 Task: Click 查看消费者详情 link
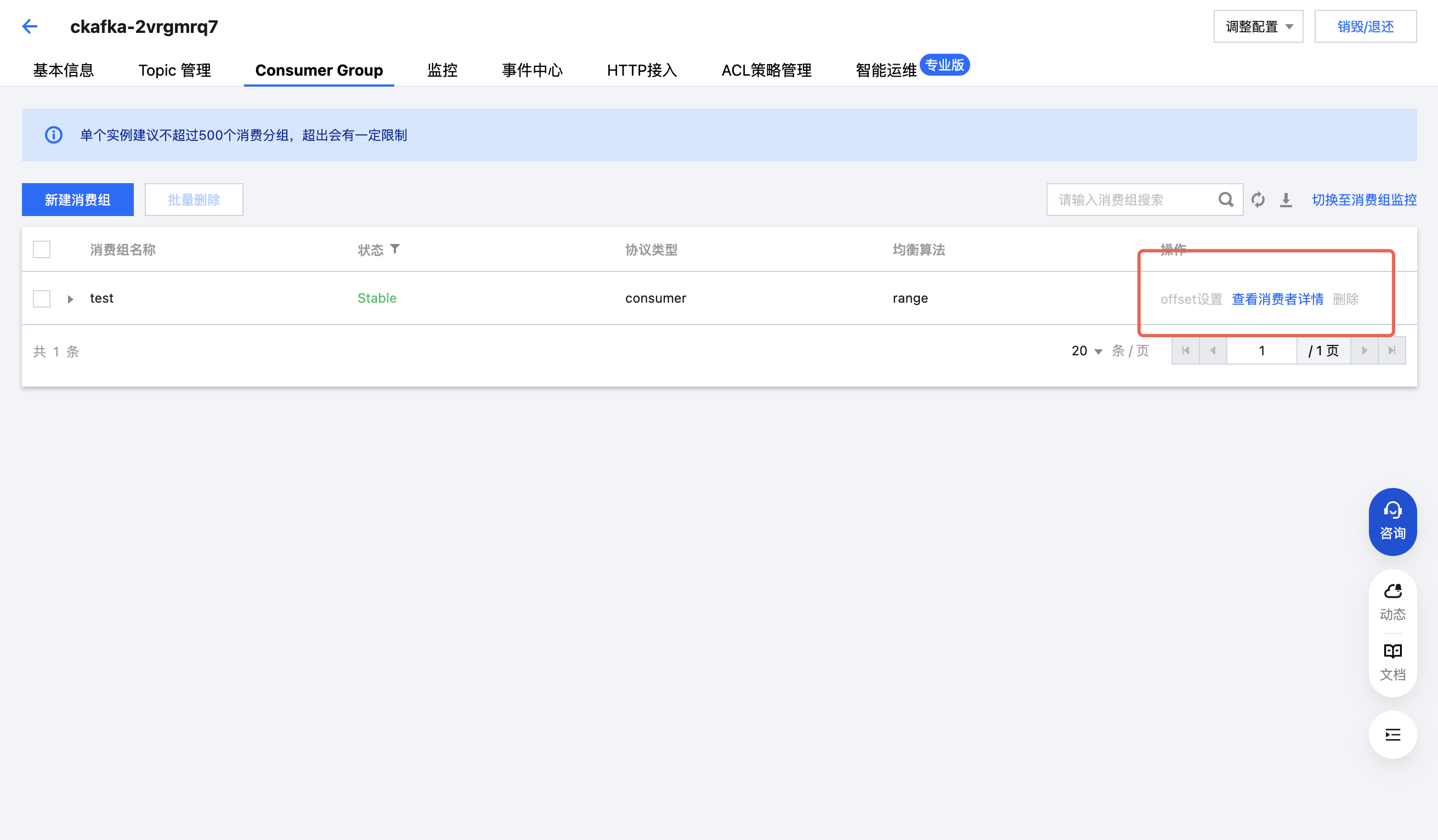1277,299
